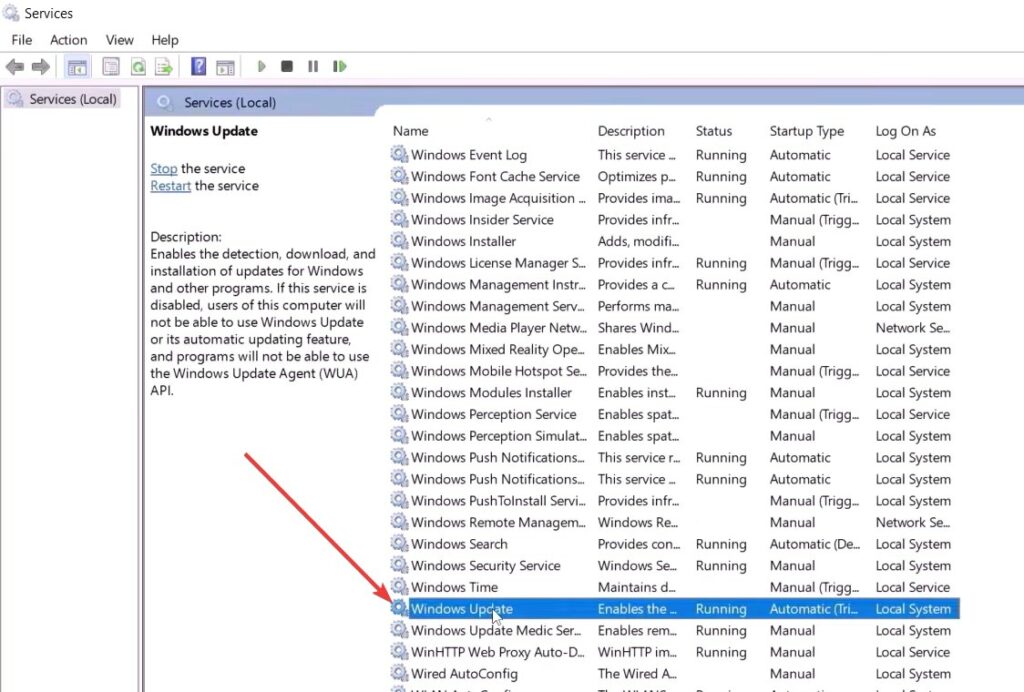
Task: Click the Start Service play icon
Action: (262, 67)
